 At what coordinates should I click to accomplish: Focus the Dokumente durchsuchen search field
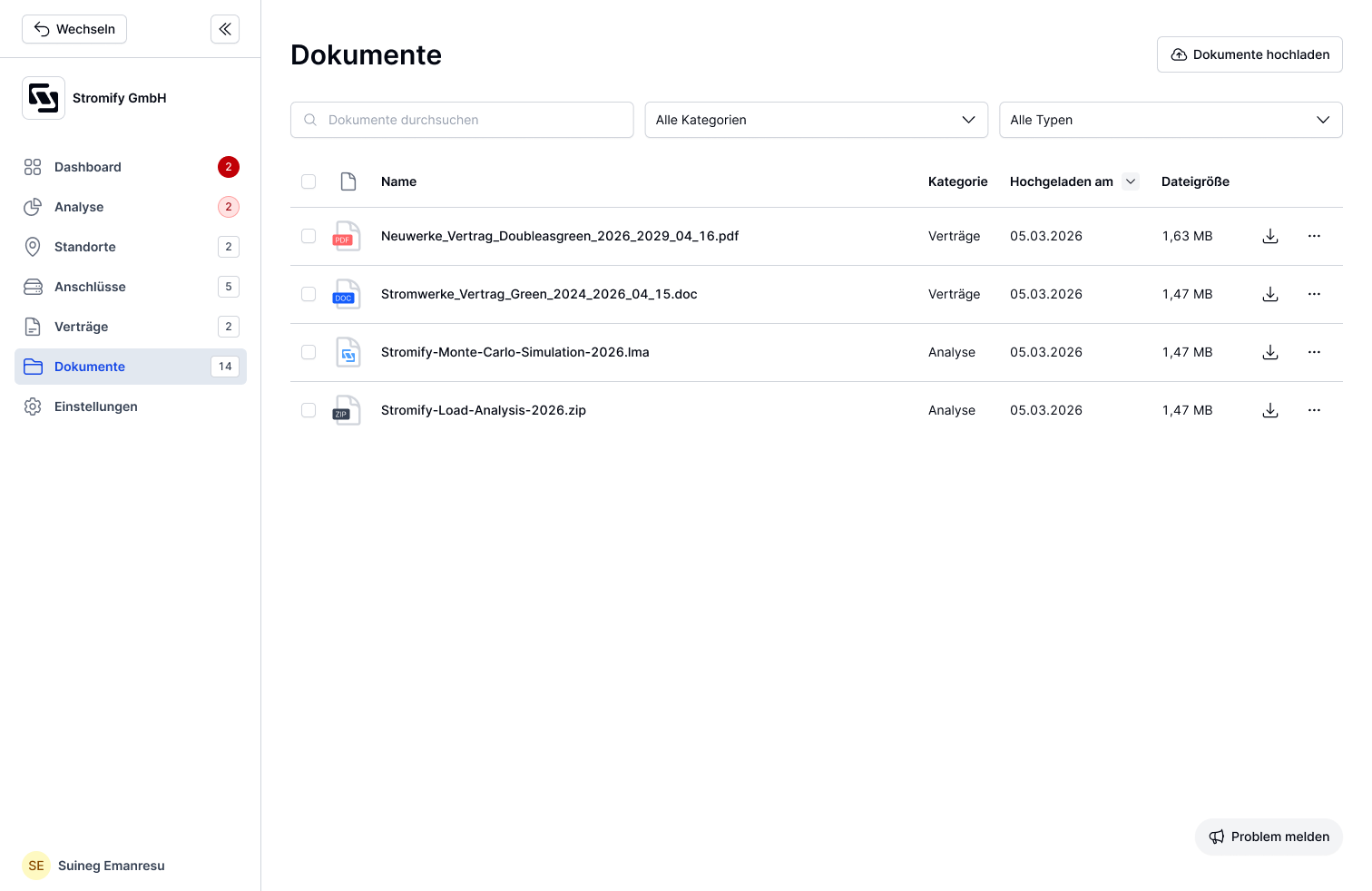[462, 120]
